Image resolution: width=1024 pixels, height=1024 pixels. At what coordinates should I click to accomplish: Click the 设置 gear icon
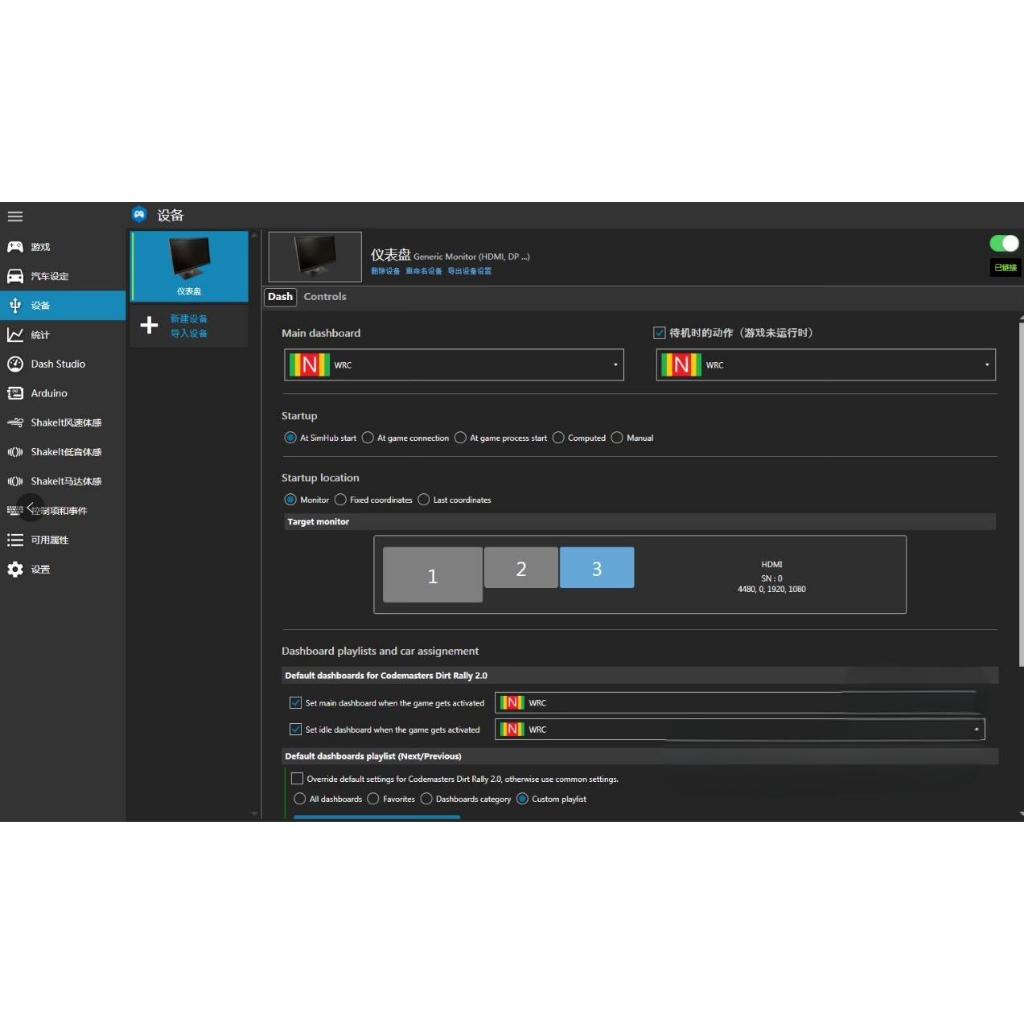click(15, 569)
